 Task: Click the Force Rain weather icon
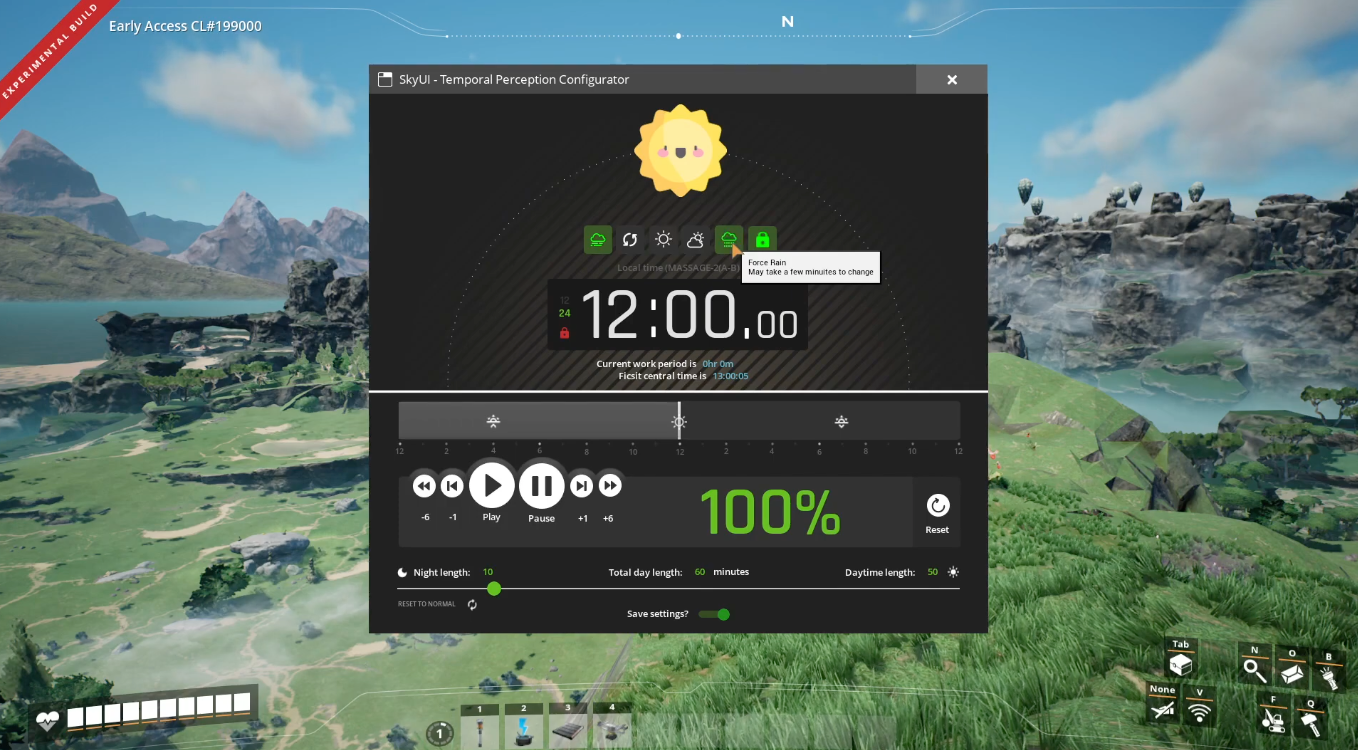728,240
